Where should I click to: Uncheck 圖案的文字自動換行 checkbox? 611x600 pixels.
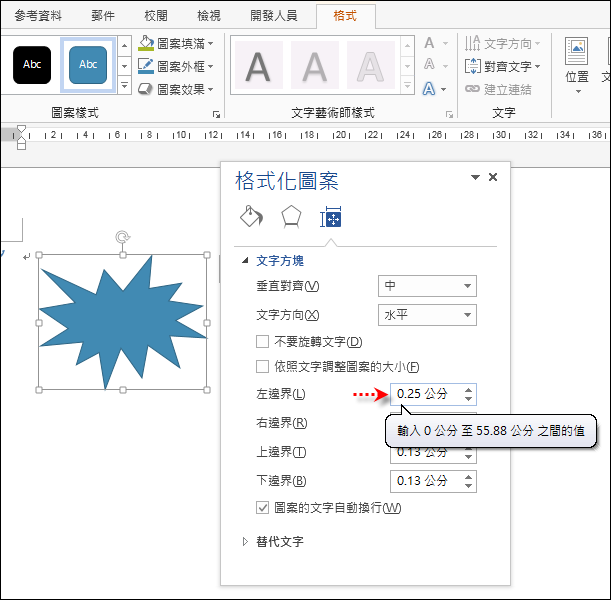coord(262,508)
